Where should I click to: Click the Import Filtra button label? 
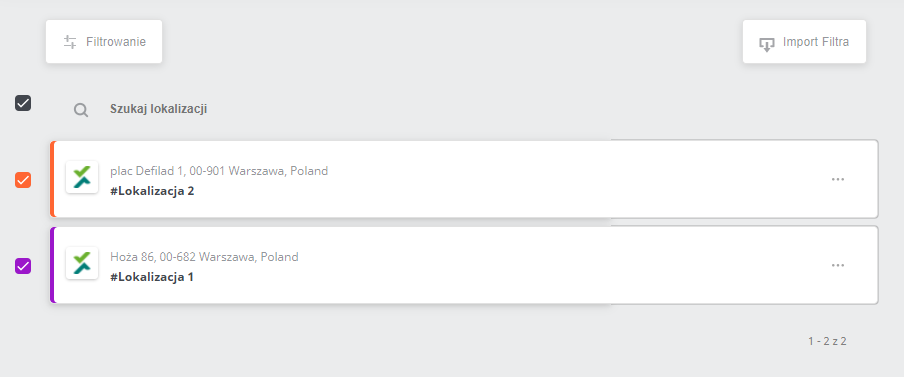point(815,42)
